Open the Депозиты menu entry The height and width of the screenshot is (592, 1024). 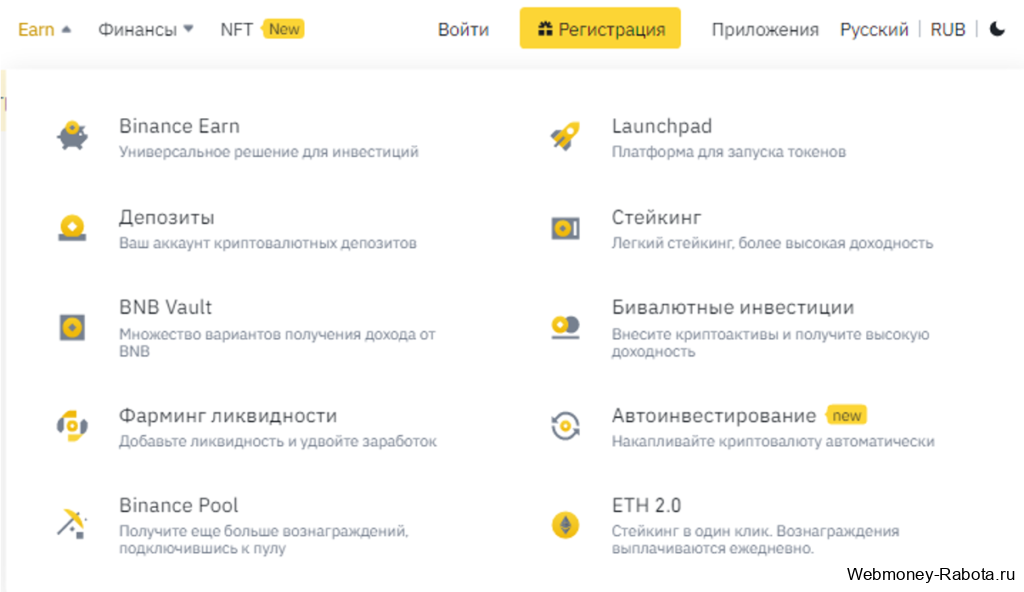(x=167, y=218)
